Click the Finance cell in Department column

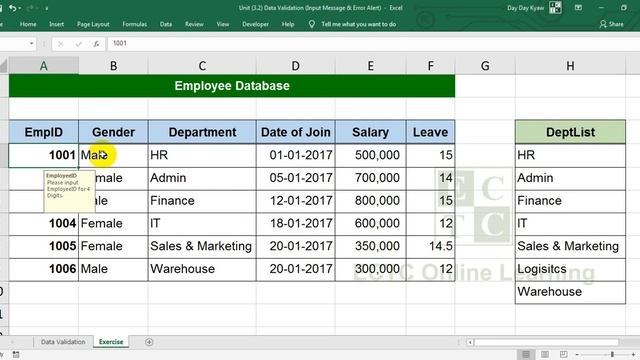(202, 201)
